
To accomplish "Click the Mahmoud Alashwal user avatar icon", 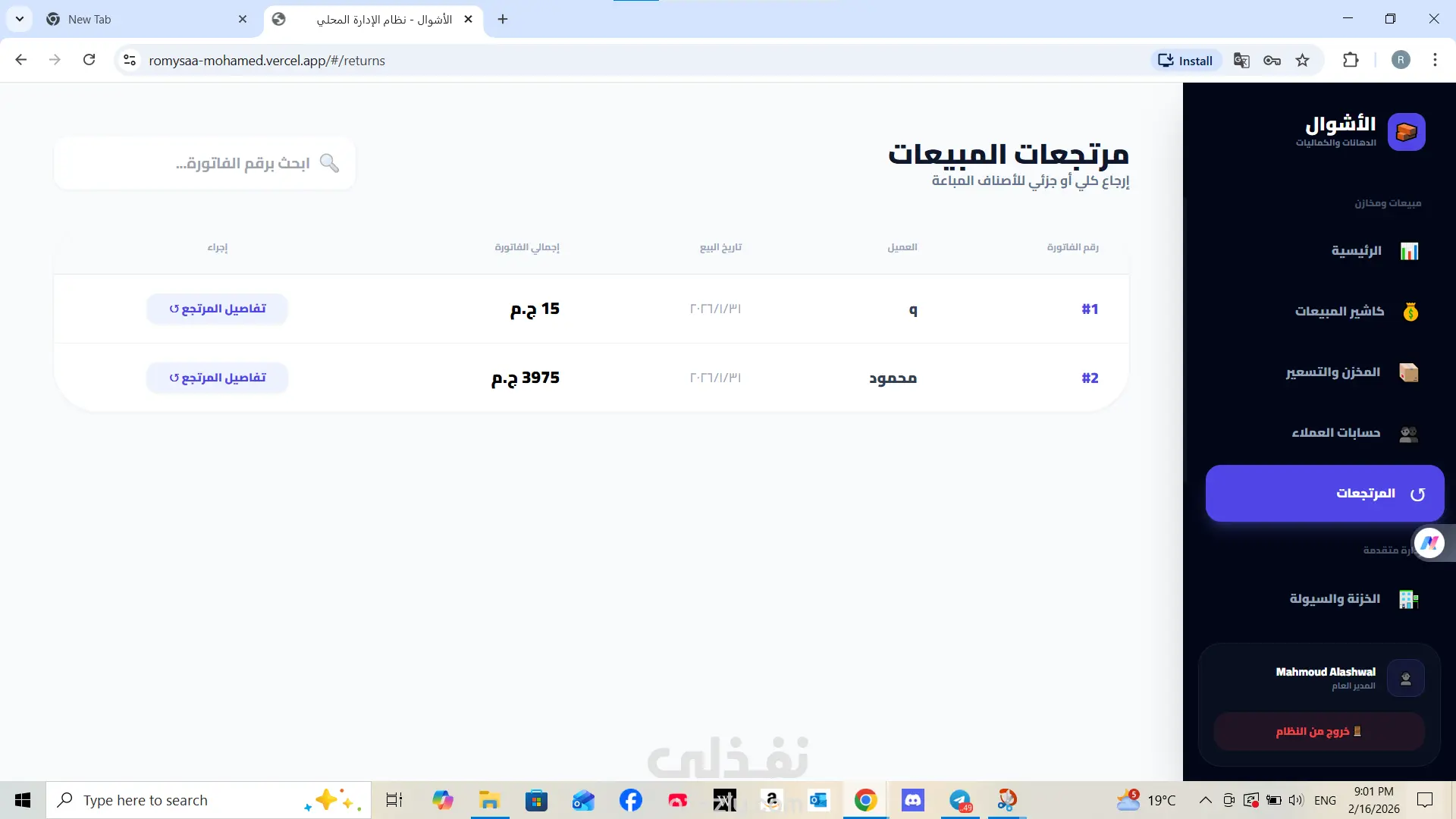I will pos(1405,679).
